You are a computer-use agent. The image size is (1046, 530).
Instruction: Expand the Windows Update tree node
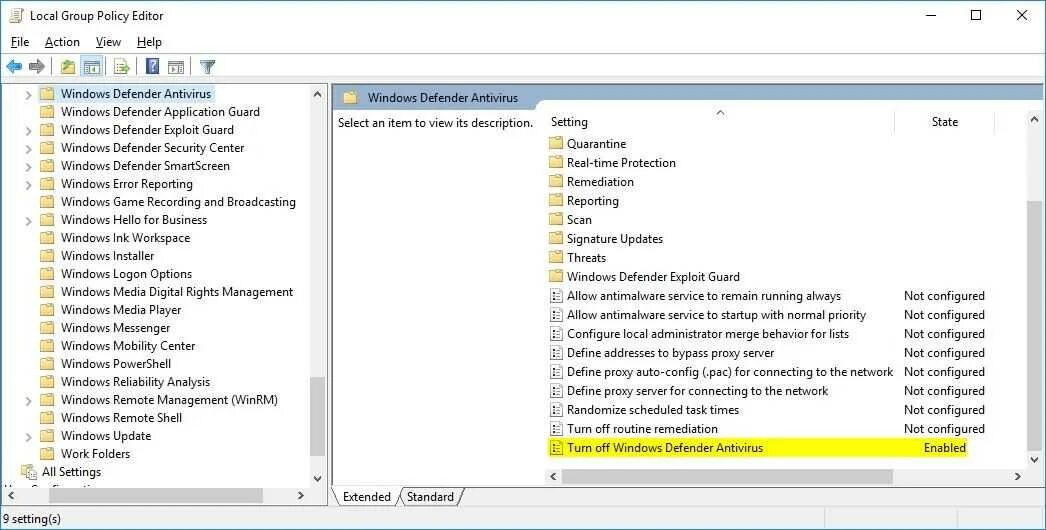28,437
